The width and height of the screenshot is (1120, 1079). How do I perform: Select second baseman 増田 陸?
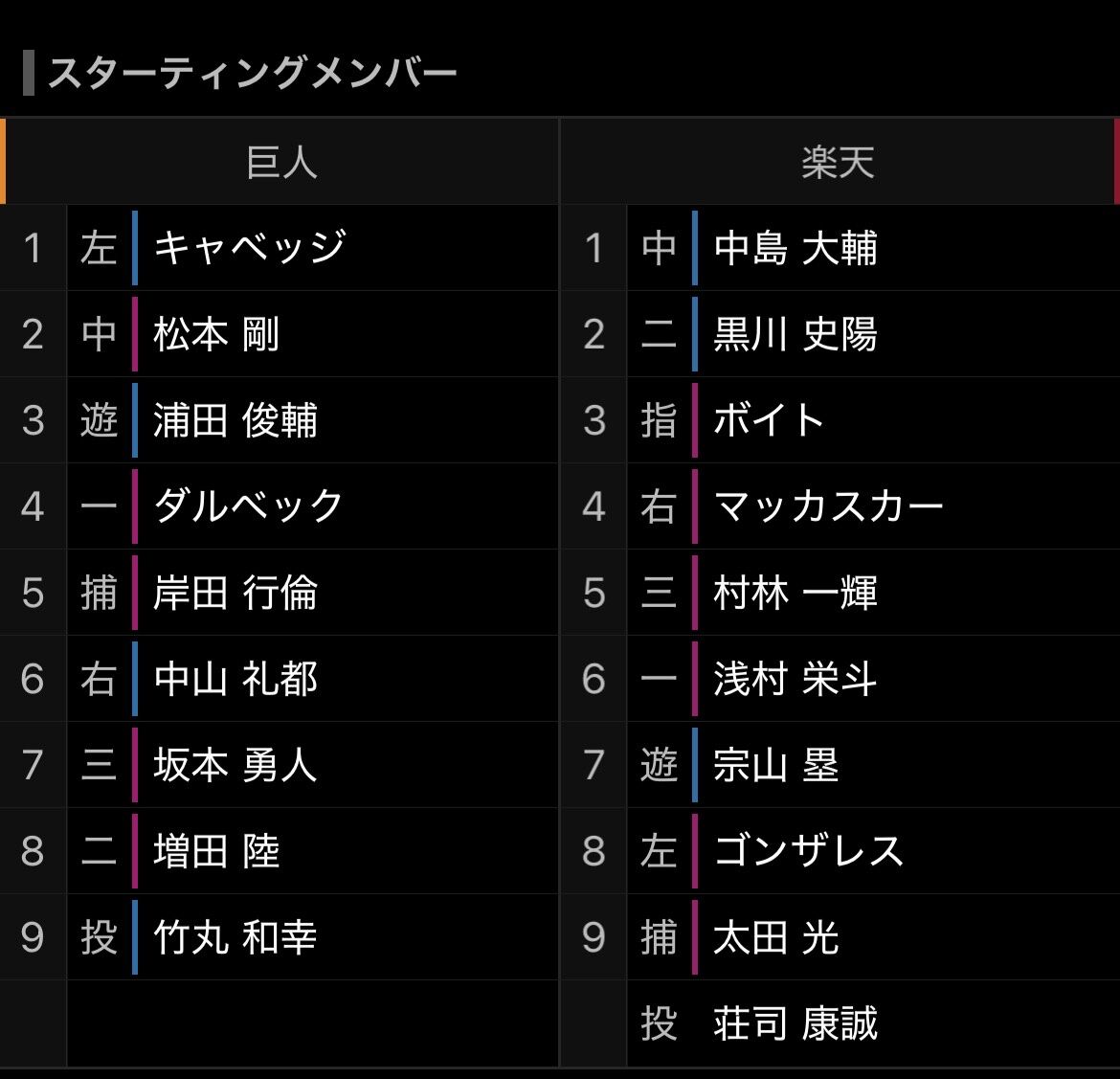216,851
